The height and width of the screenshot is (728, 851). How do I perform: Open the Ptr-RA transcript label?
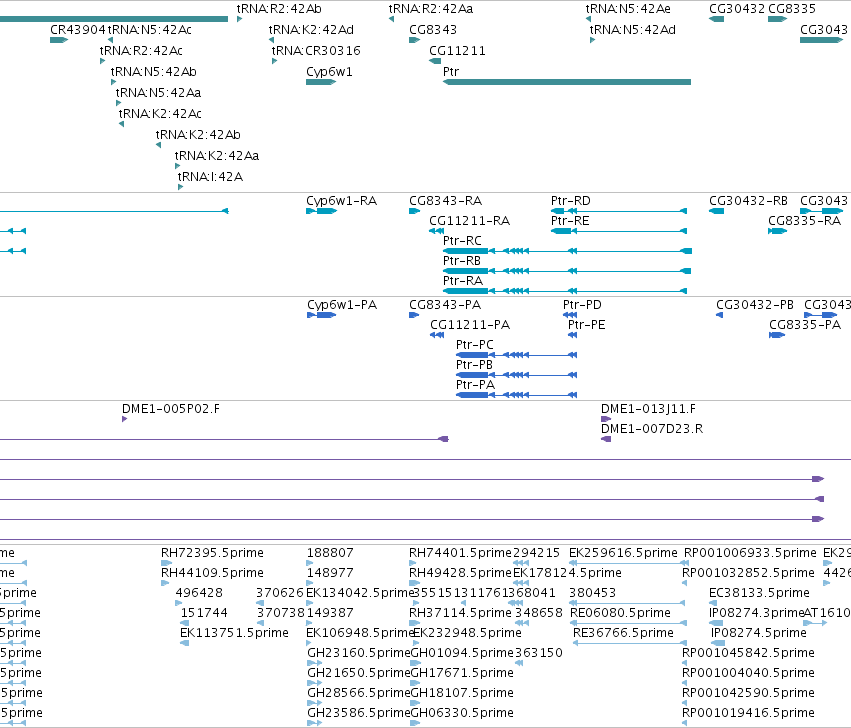[463, 281]
